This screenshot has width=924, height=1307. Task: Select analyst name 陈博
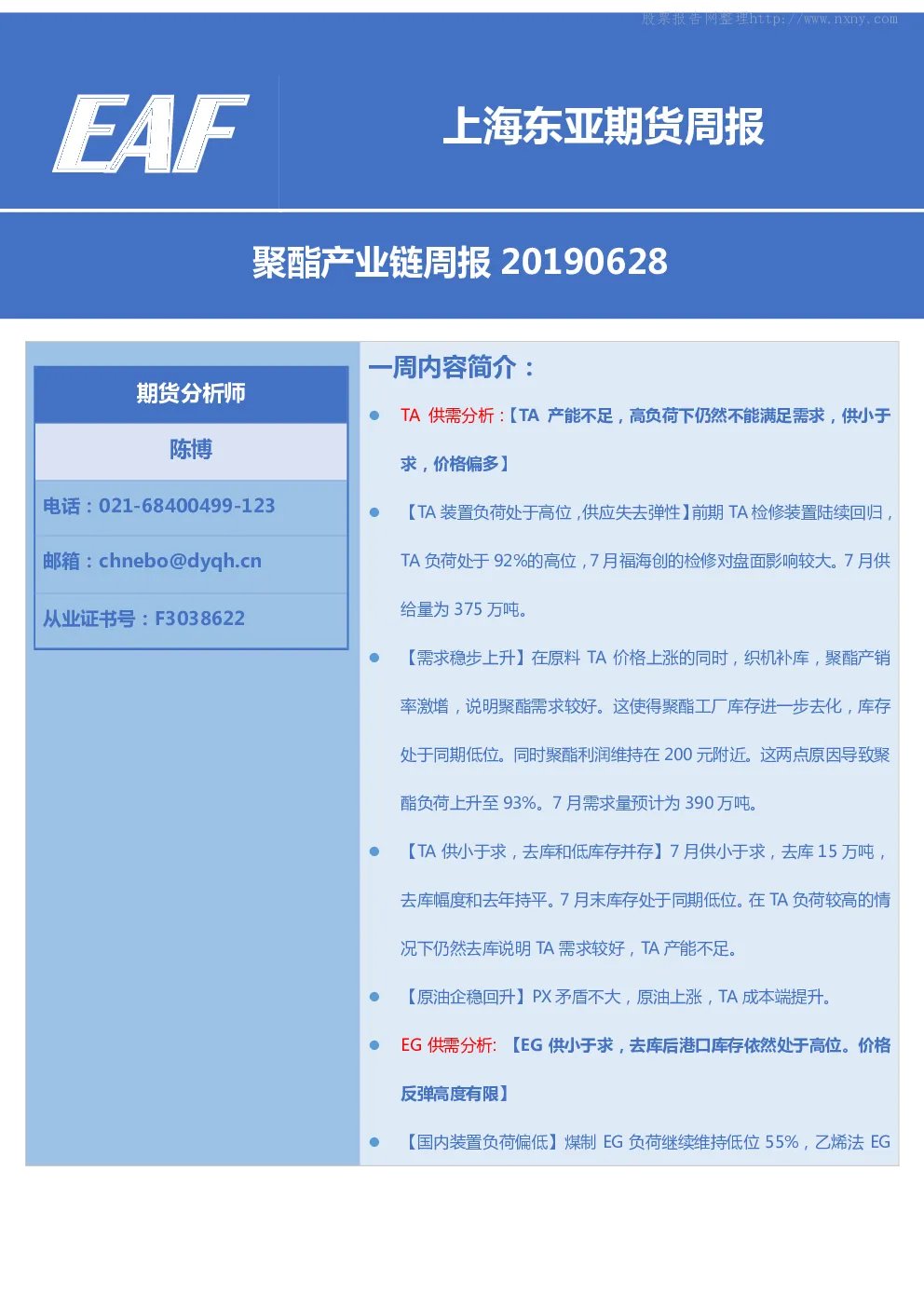[191, 450]
